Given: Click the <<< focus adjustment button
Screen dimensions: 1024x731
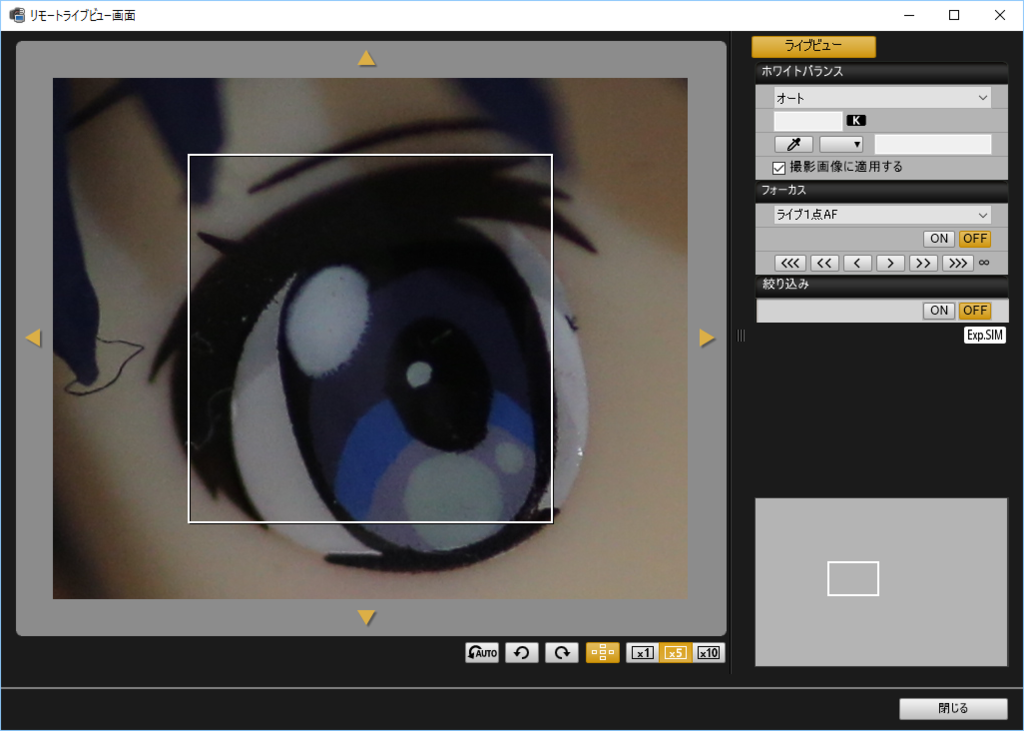Looking at the screenshot, I should [x=790, y=263].
